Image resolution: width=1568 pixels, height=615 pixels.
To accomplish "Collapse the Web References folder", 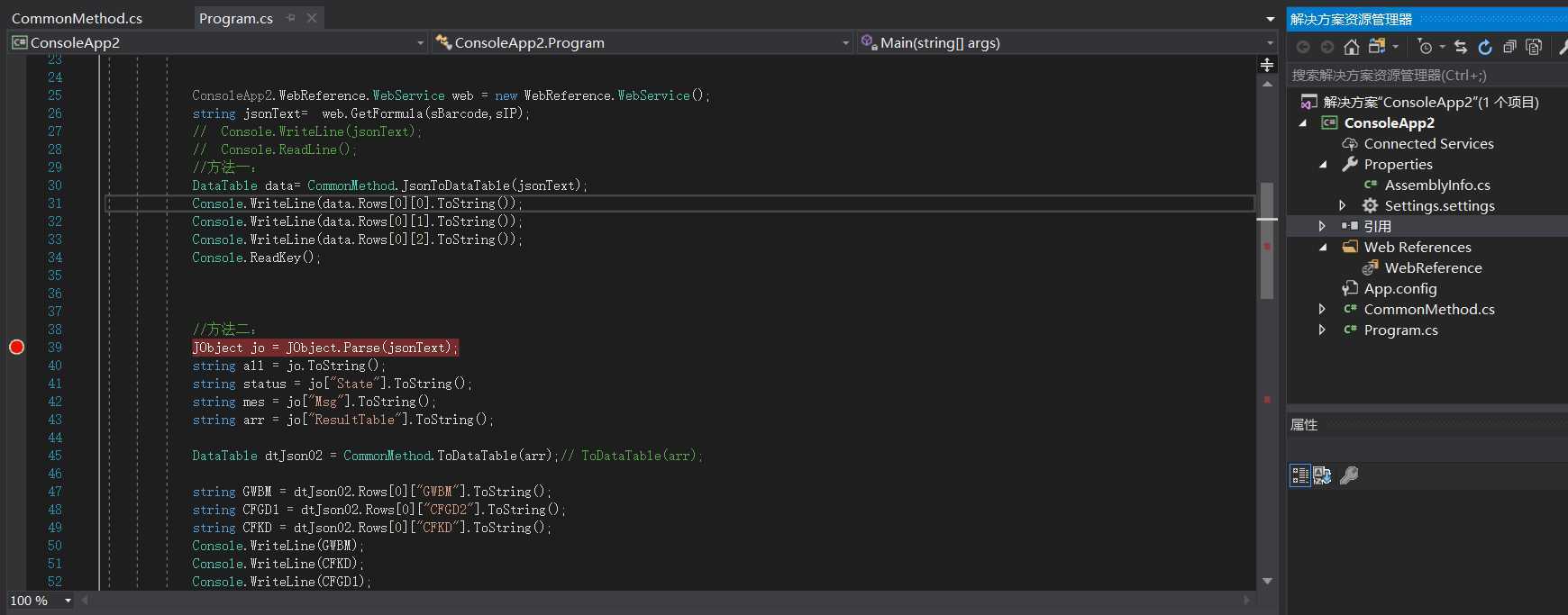I will click(x=1323, y=248).
